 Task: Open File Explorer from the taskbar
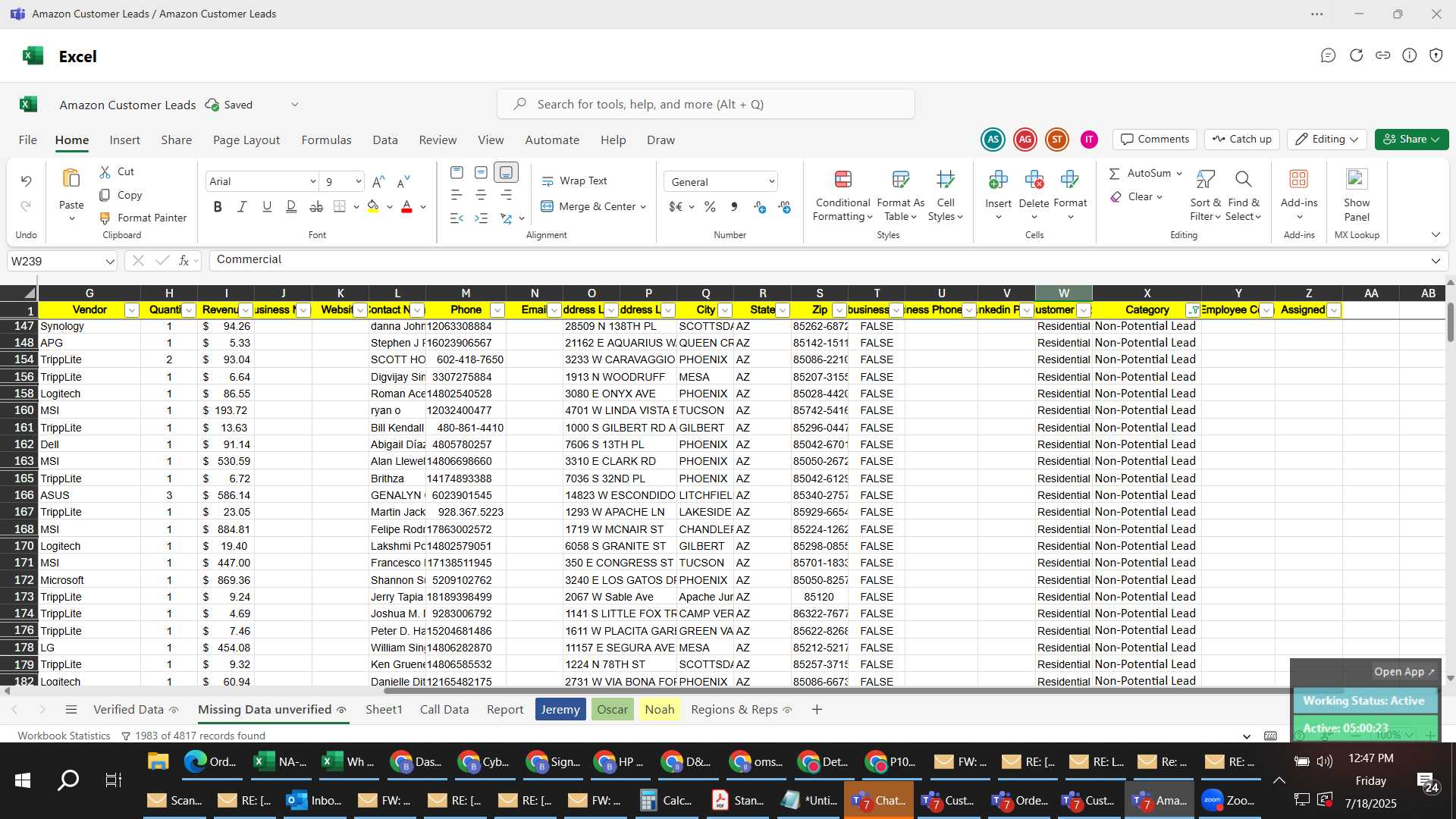[158, 762]
